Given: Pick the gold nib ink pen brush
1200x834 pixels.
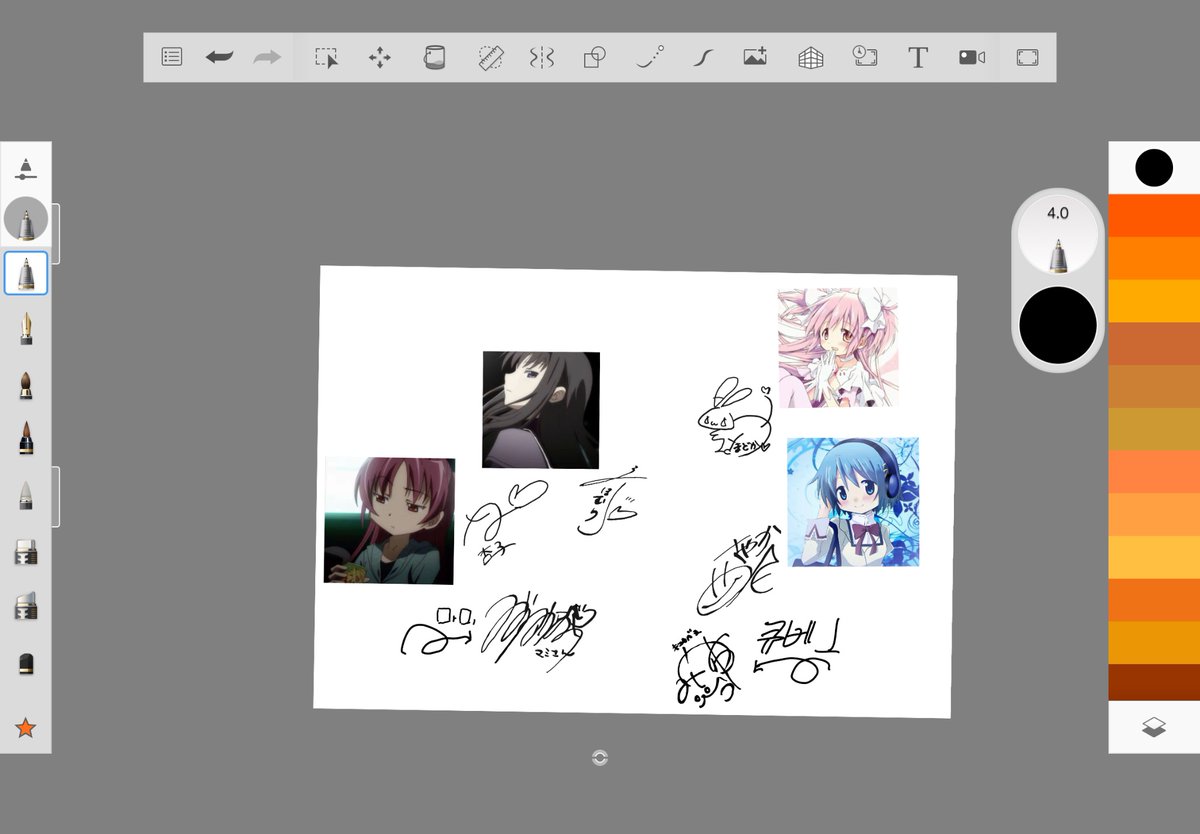Looking at the screenshot, I should coord(26,328).
